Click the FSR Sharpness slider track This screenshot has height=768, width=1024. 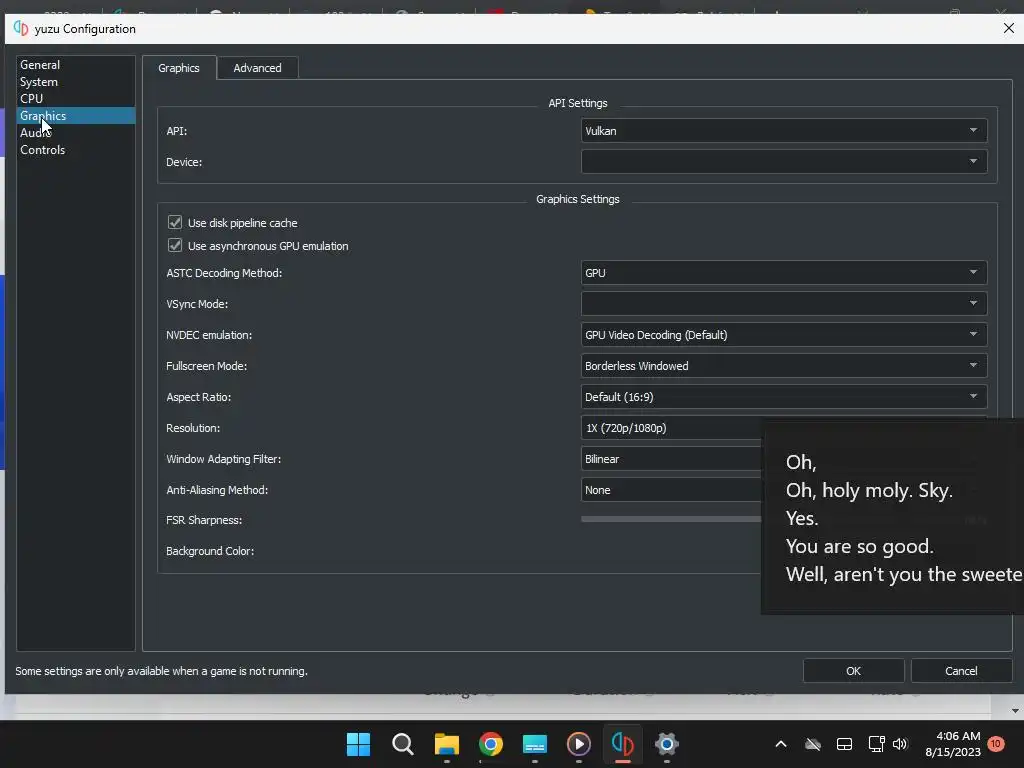[671, 520]
